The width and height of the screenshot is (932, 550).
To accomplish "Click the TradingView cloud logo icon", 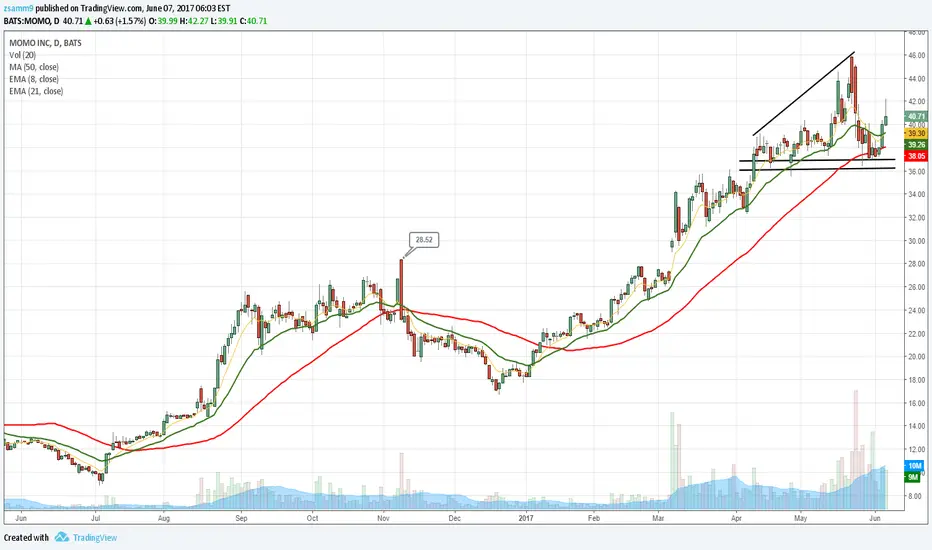I will pos(62,538).
